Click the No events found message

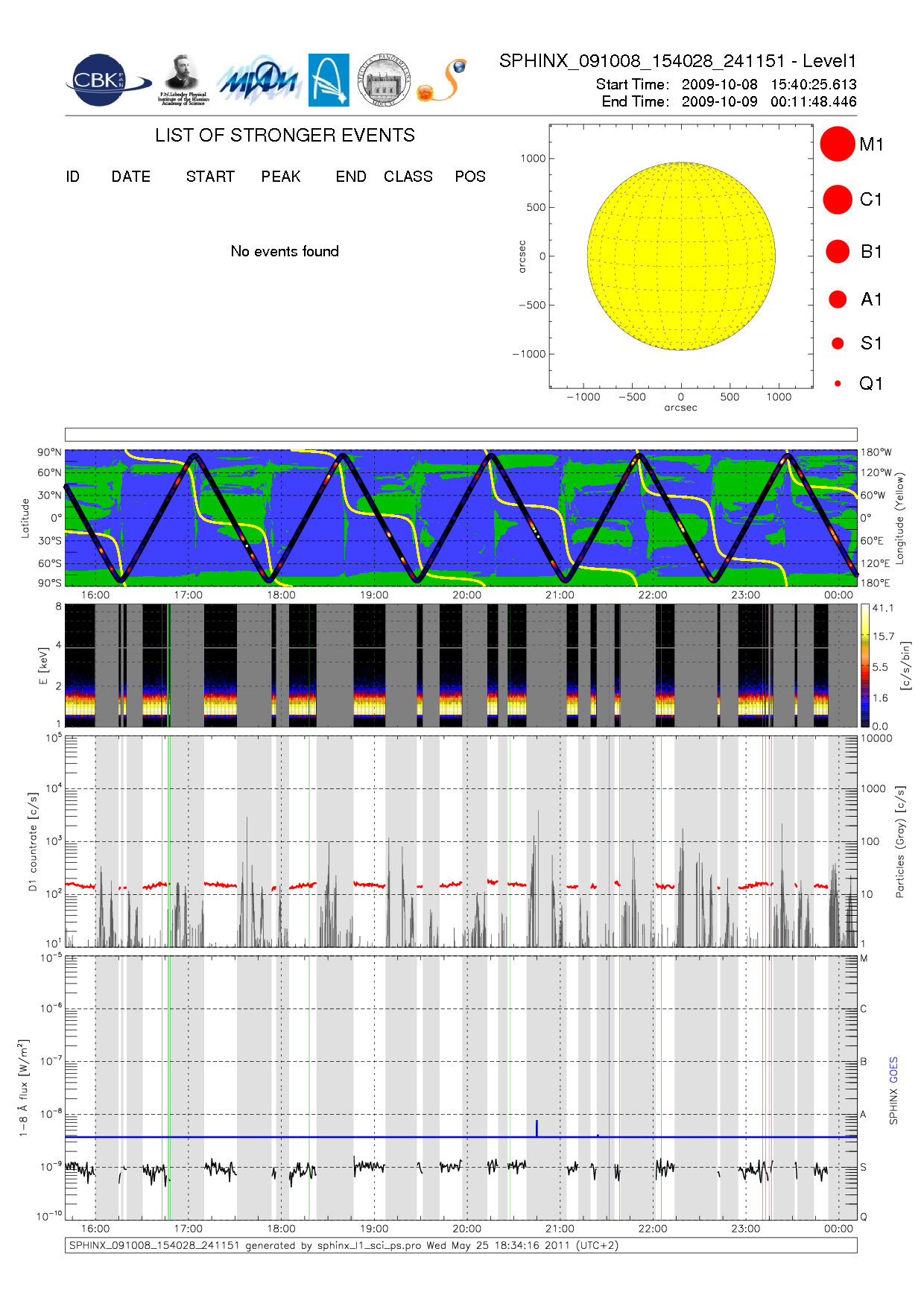click(x=285, y=251)
